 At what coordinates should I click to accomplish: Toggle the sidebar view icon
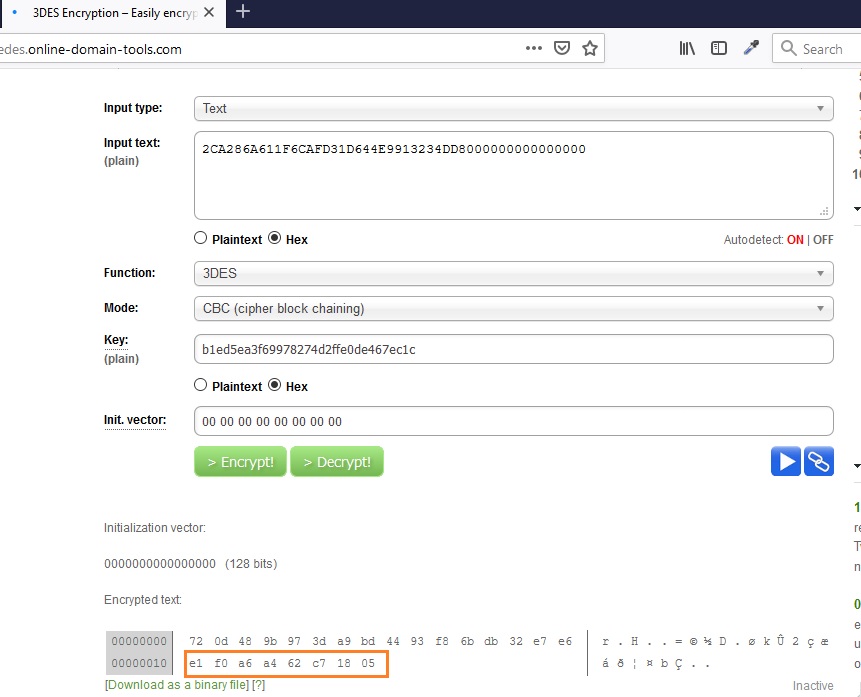click(x=719, y=48)
